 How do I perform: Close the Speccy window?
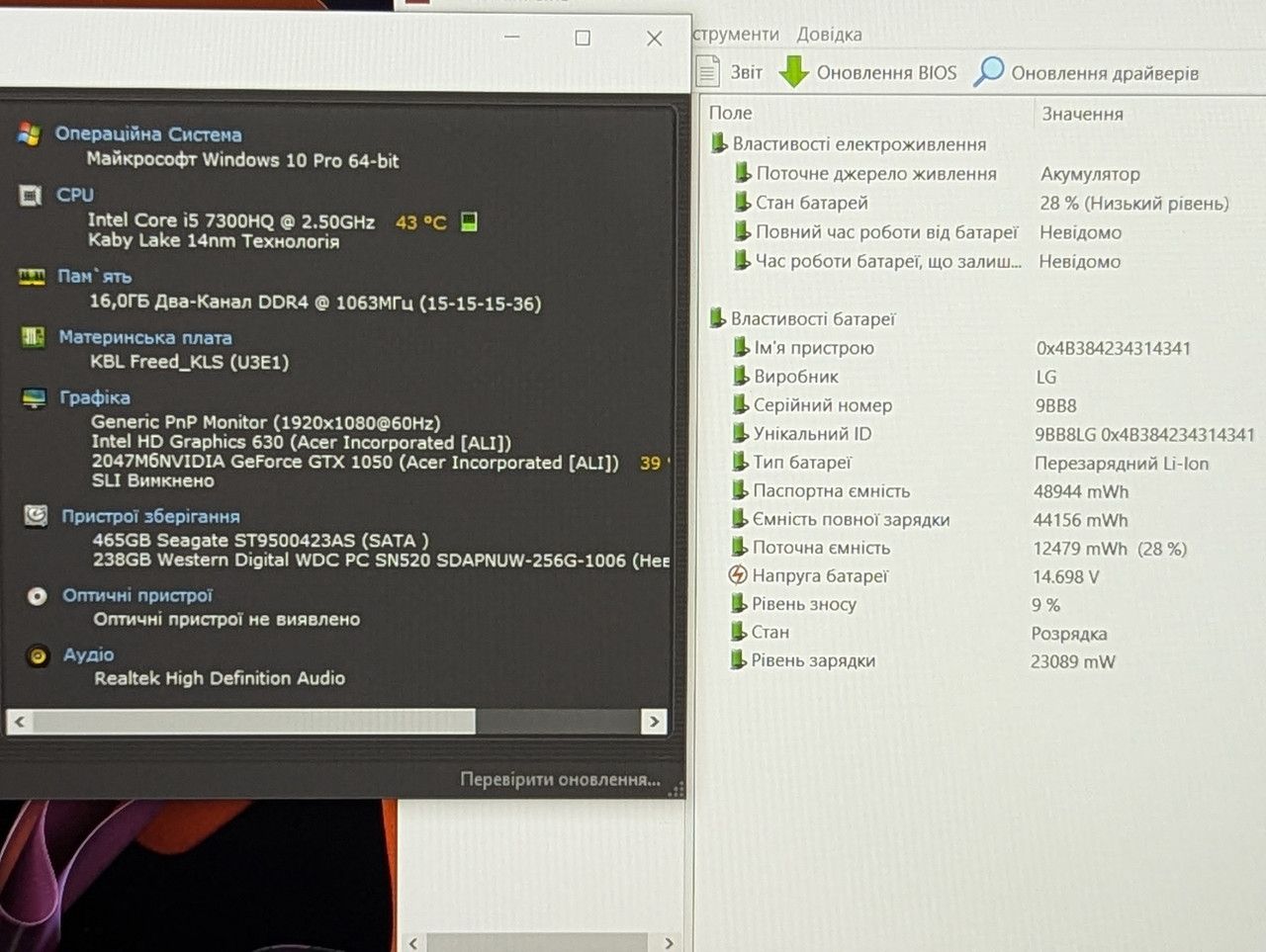(x=654, y=38)
